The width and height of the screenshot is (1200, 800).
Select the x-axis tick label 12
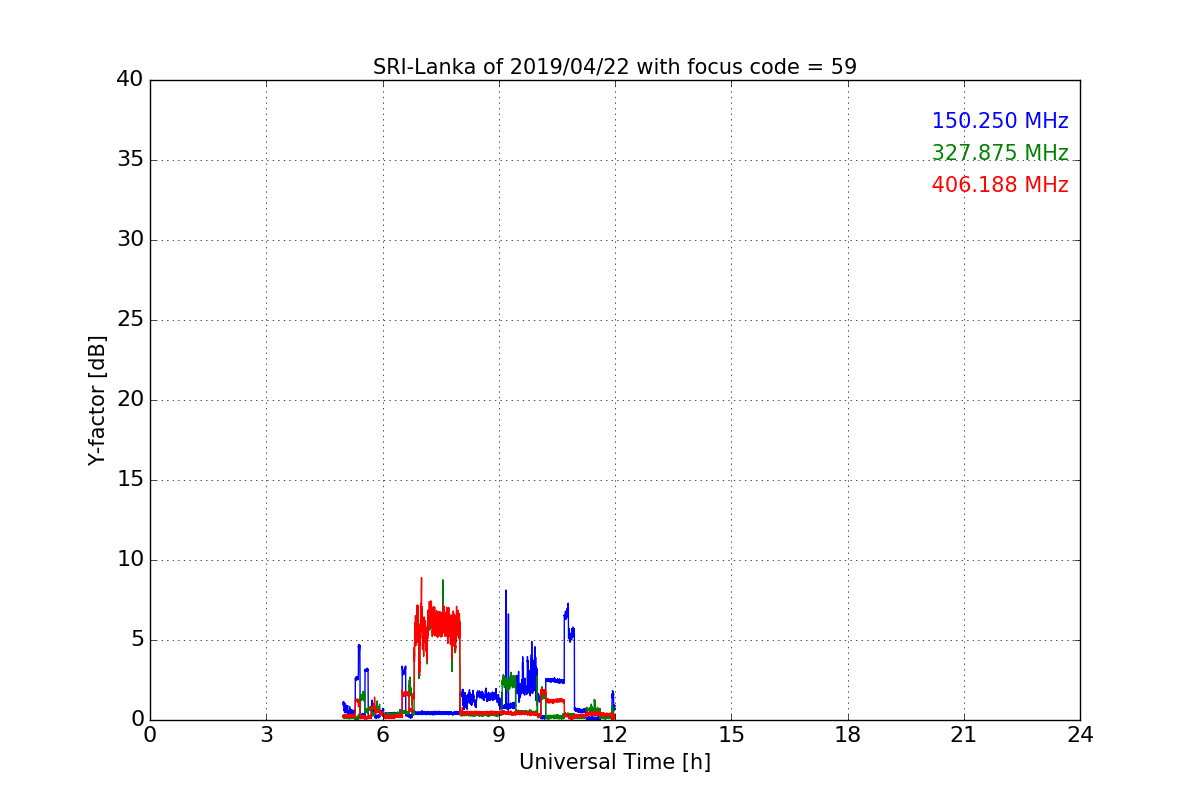[615, 735]
